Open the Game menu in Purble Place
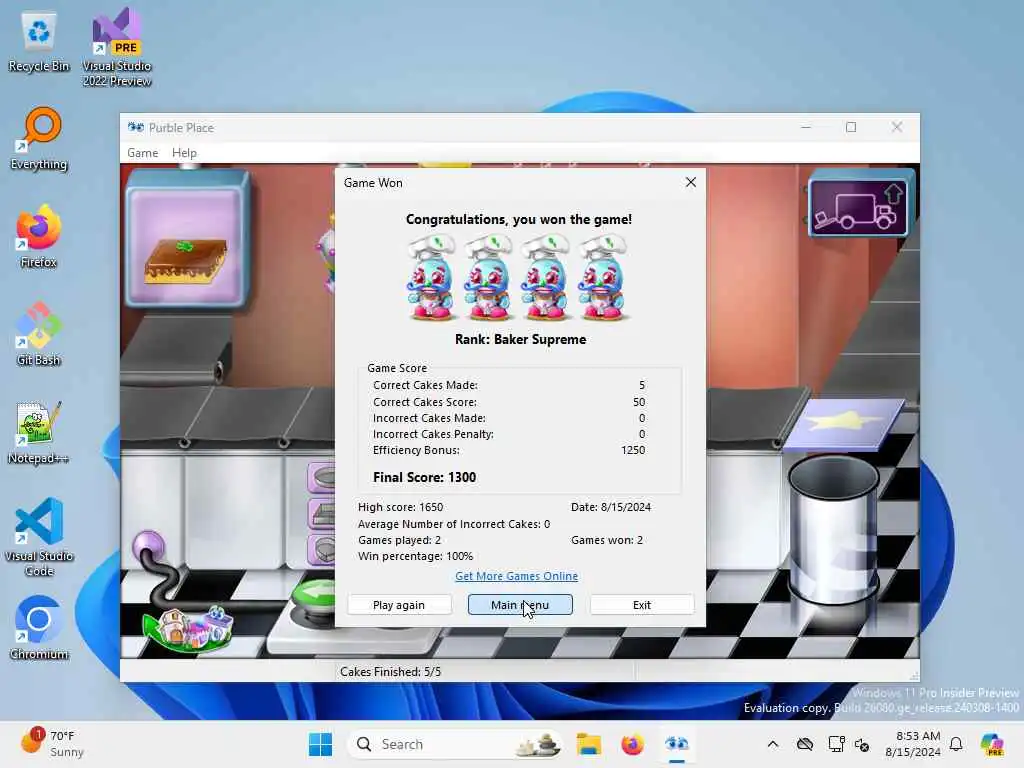Screen dimensions: 1024x768 (x=142, y=153)
